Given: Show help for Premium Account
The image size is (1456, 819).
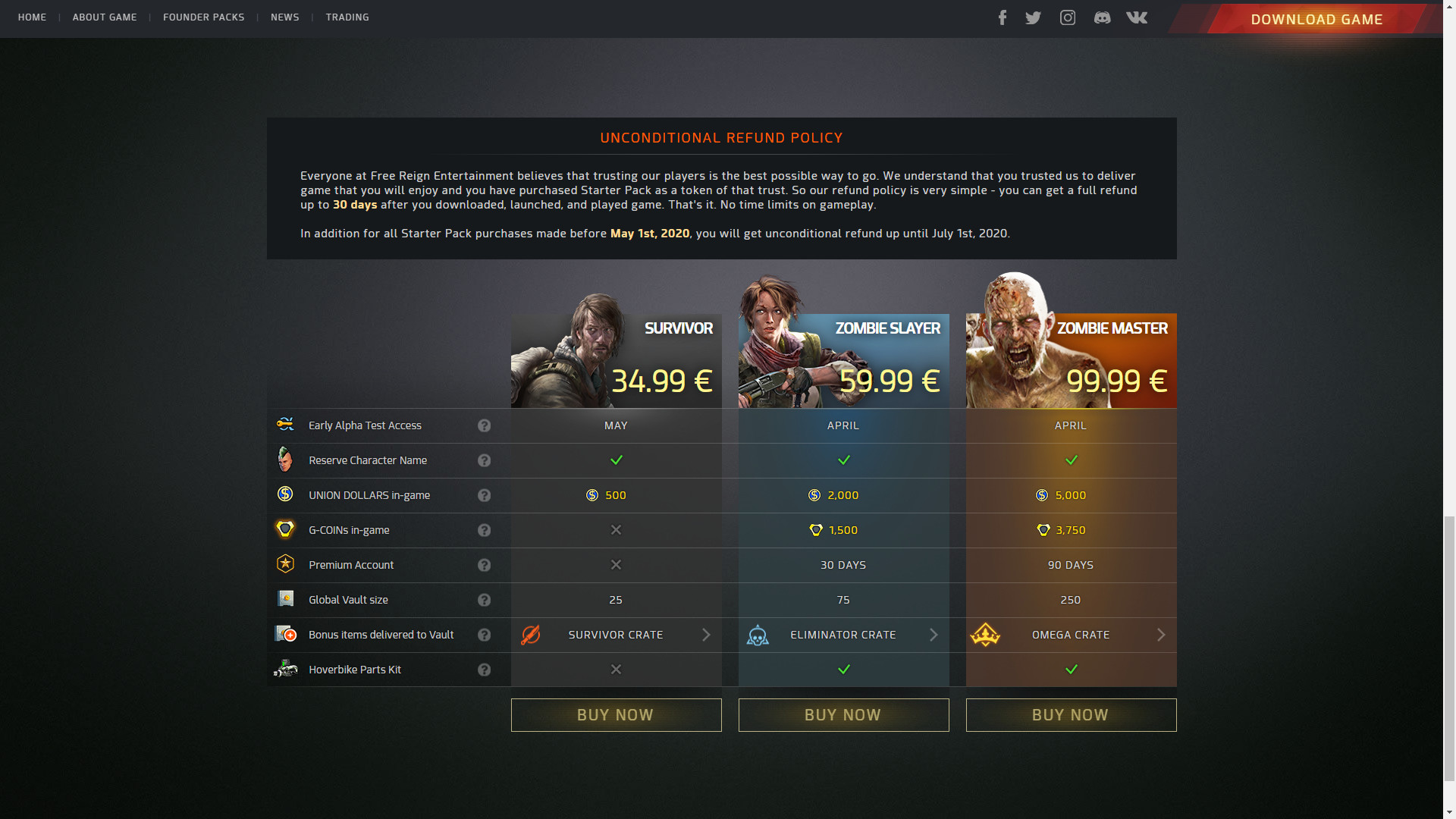Looking at the screenshot, I should point(484,565).
